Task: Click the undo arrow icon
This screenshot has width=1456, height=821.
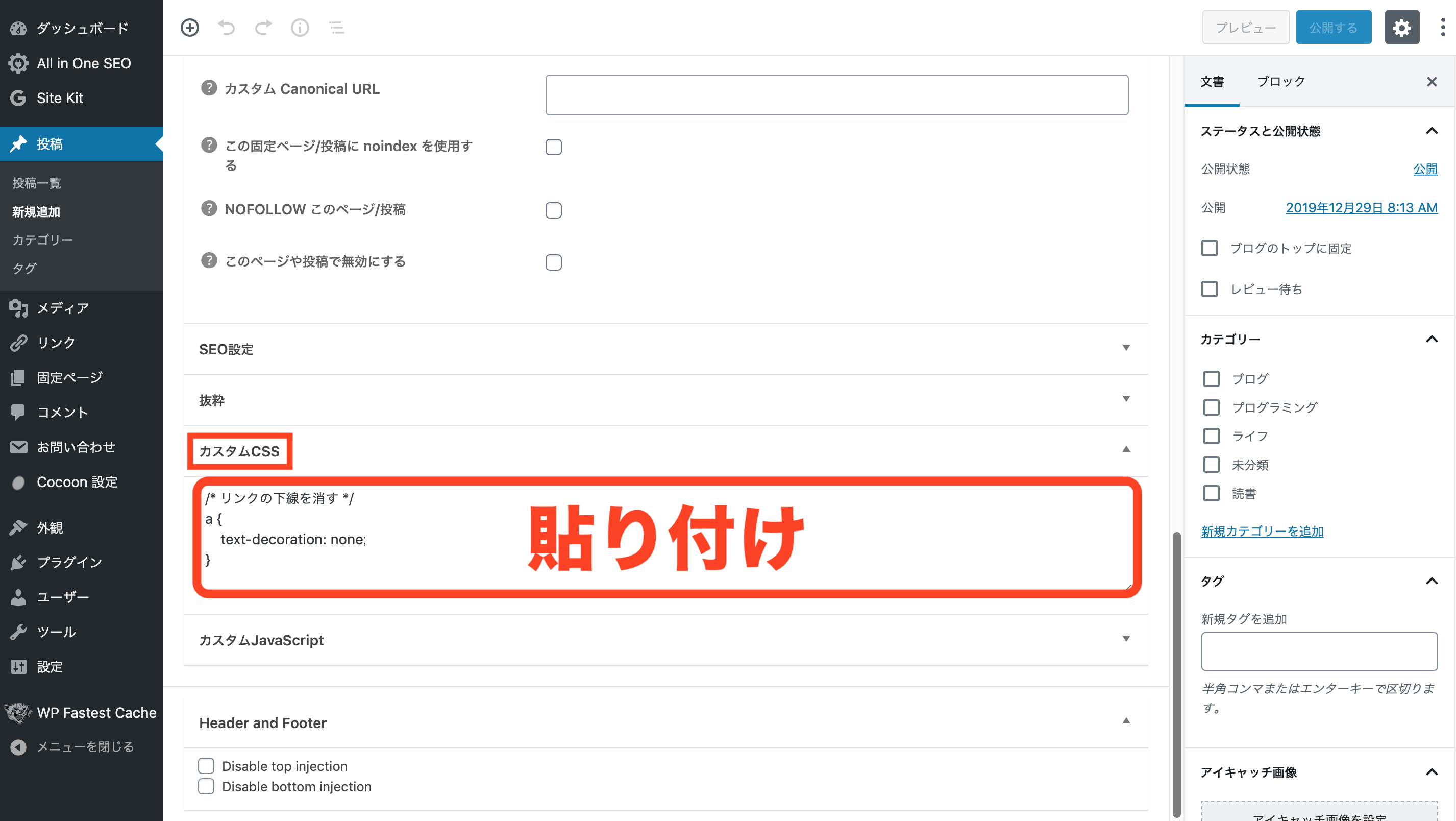Action: tap(227, 27)
